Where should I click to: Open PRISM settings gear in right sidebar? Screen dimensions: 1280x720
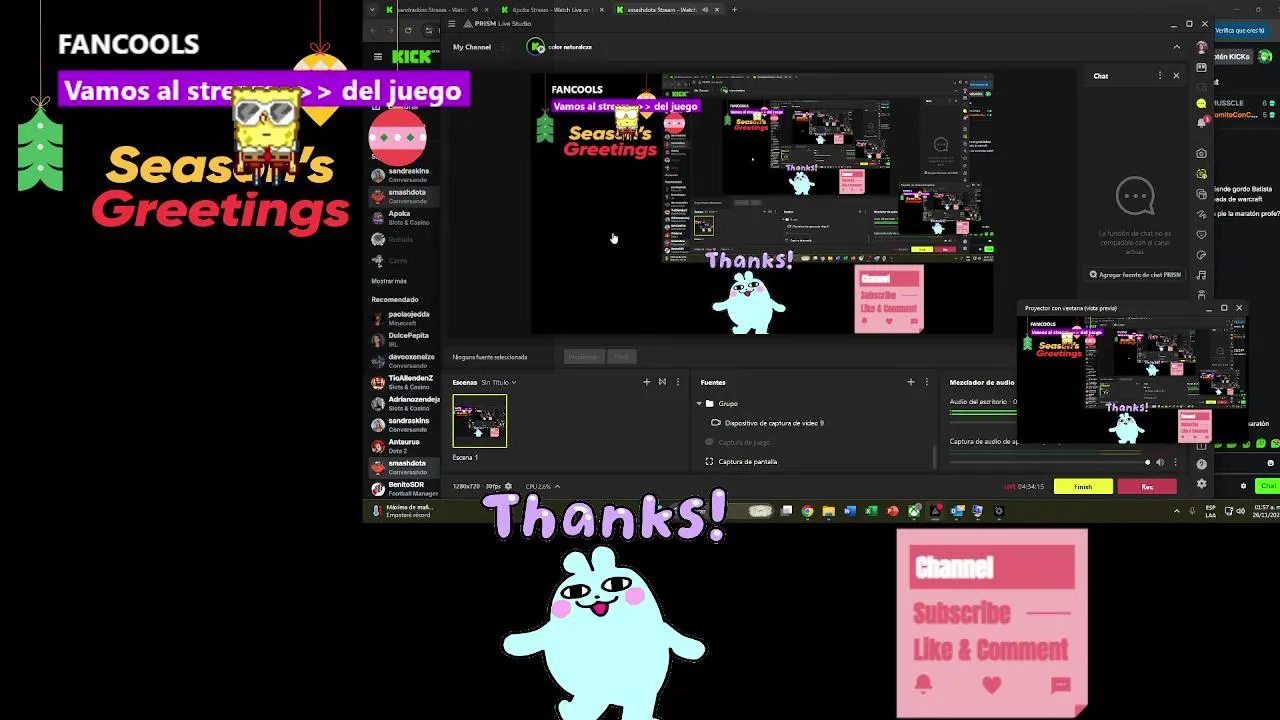1201,484
